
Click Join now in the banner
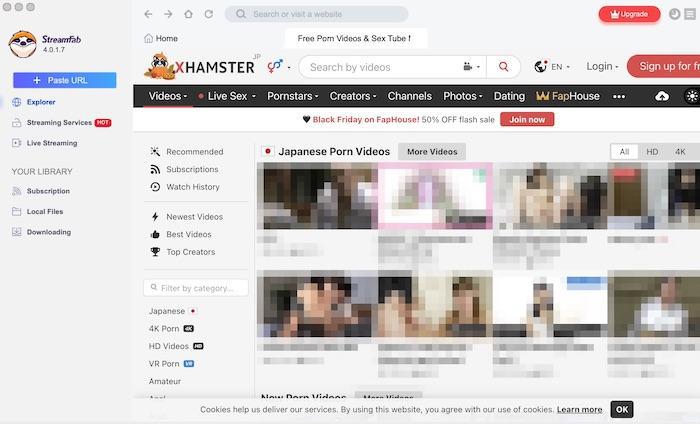tap(527, 120)
